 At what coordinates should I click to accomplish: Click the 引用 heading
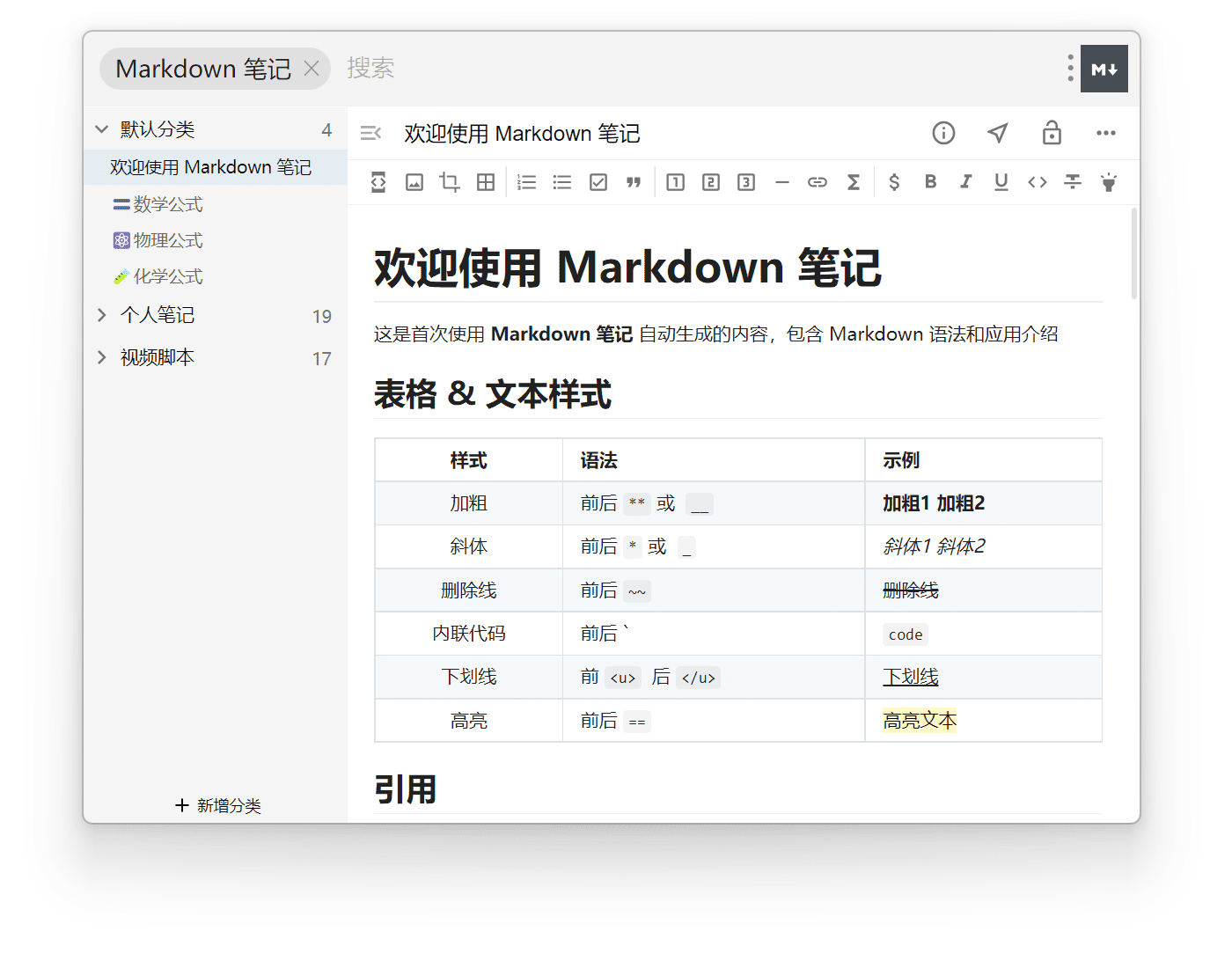coord(405,789)
